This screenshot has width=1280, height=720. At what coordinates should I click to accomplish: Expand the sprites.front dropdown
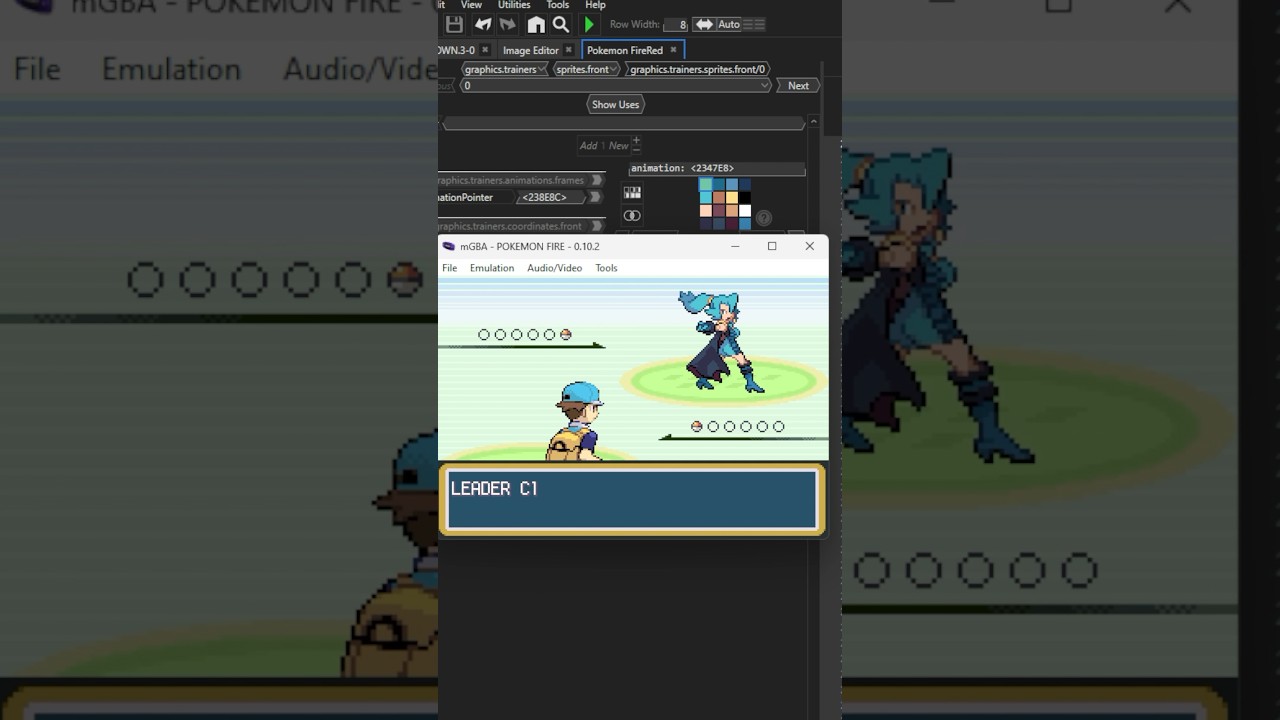pyautogui.click(x=587, y=69)
